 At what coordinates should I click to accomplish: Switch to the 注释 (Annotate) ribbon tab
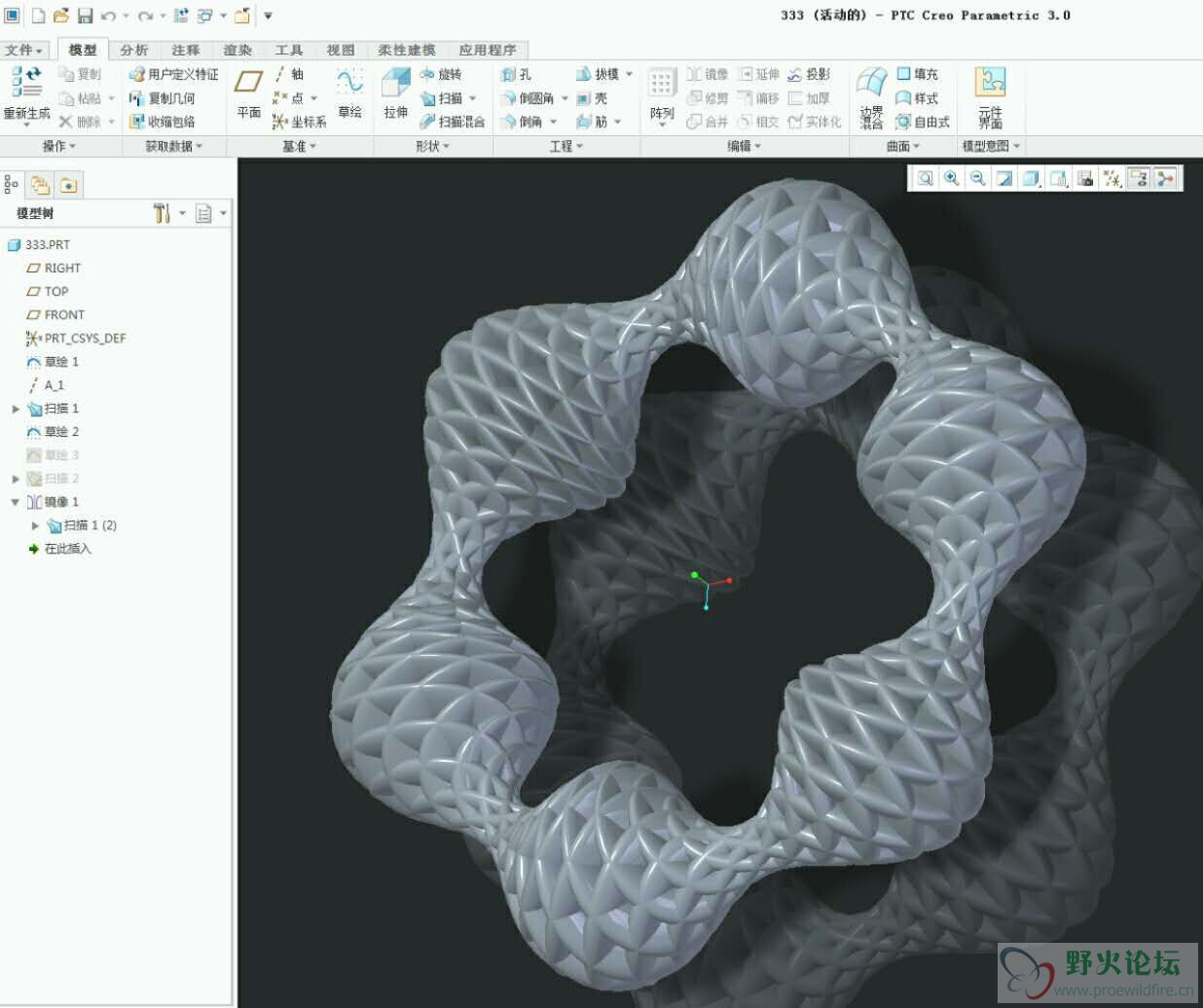click(x=186, y=50)
